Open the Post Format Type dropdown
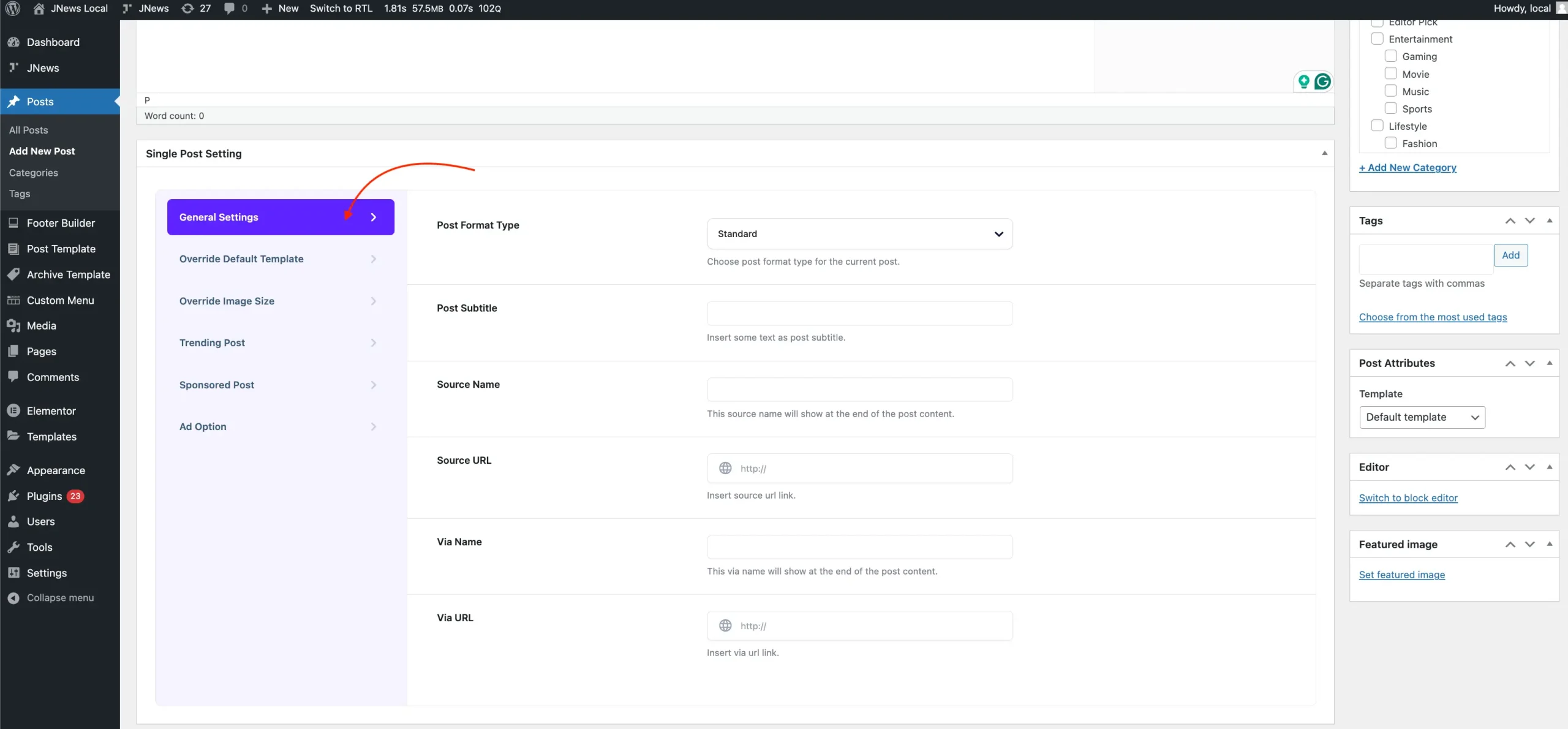Viewport: 1568px width, 729px height. pyautogui.click(x=859, y=234)
